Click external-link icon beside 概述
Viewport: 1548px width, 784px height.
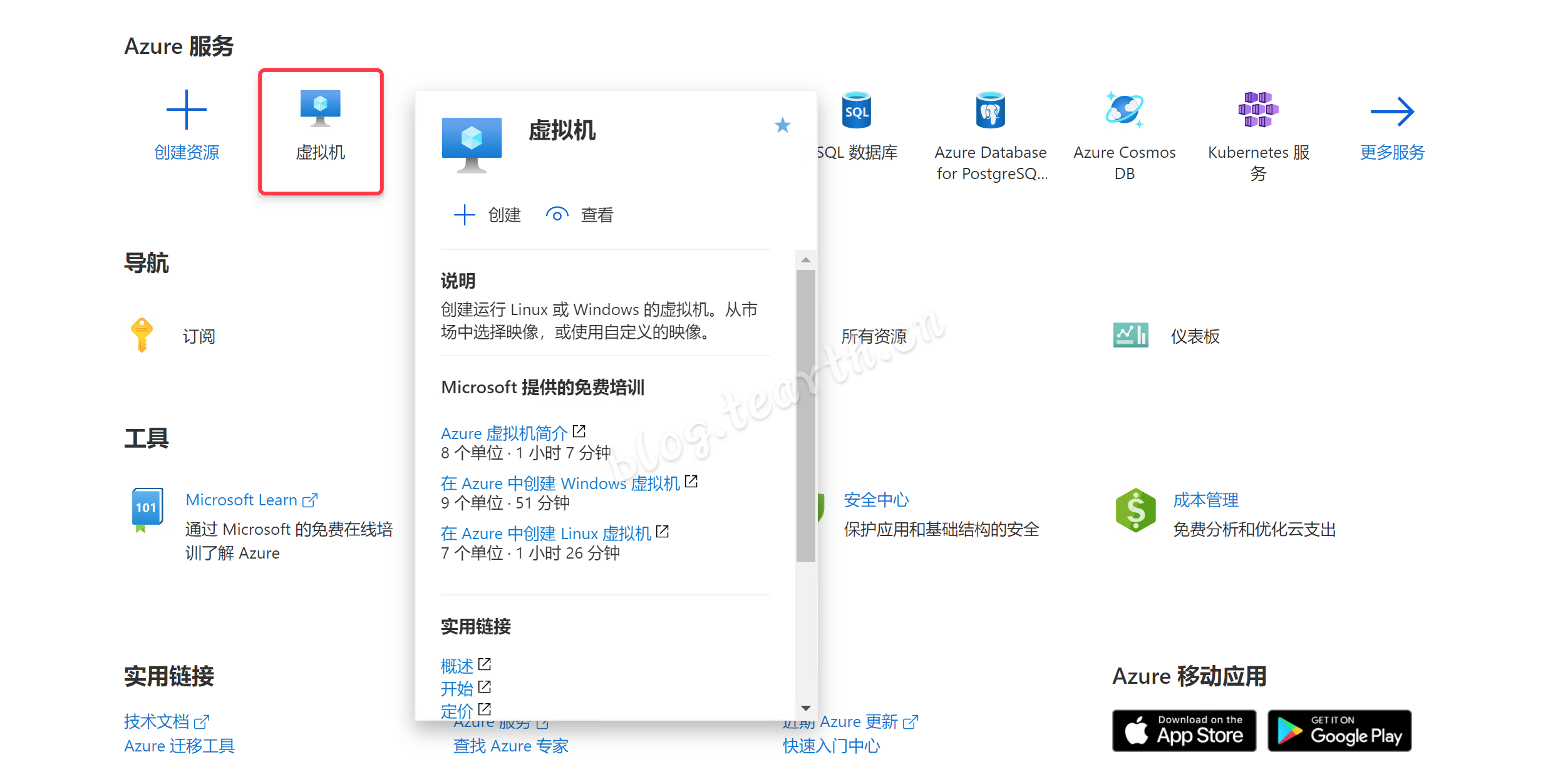click(x=485, y=664)
